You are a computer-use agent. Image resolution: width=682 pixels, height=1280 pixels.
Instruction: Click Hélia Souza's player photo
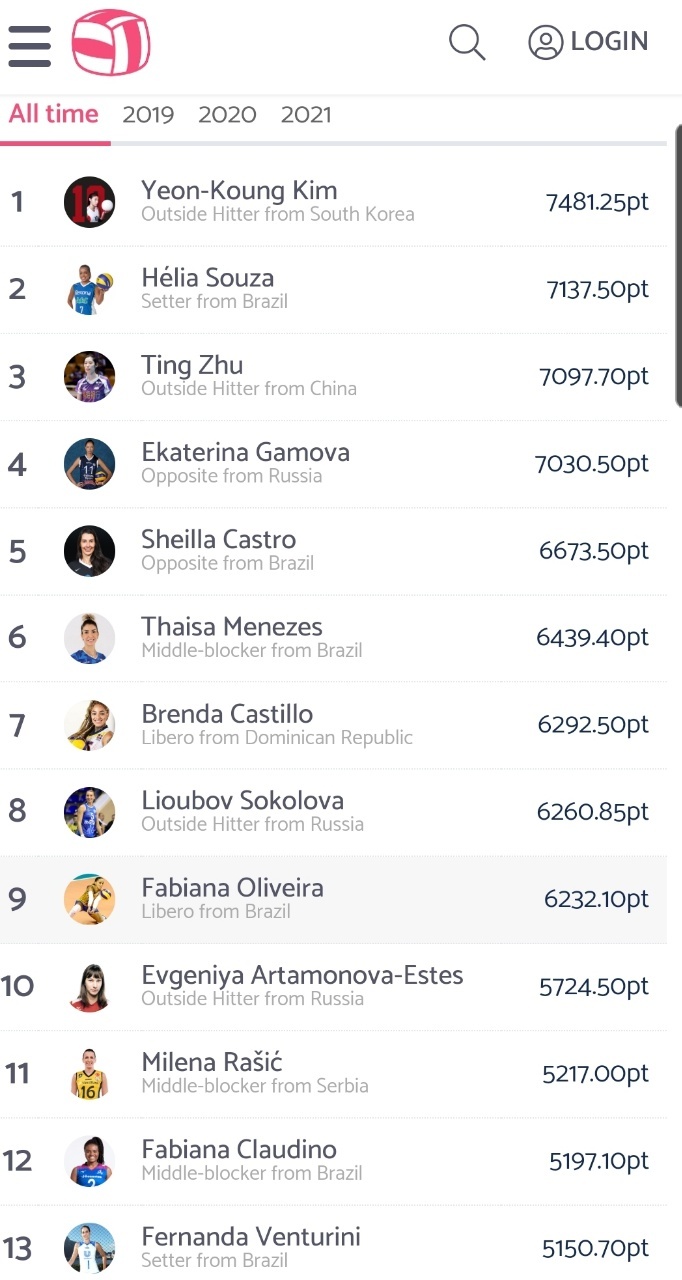[89, 289]
